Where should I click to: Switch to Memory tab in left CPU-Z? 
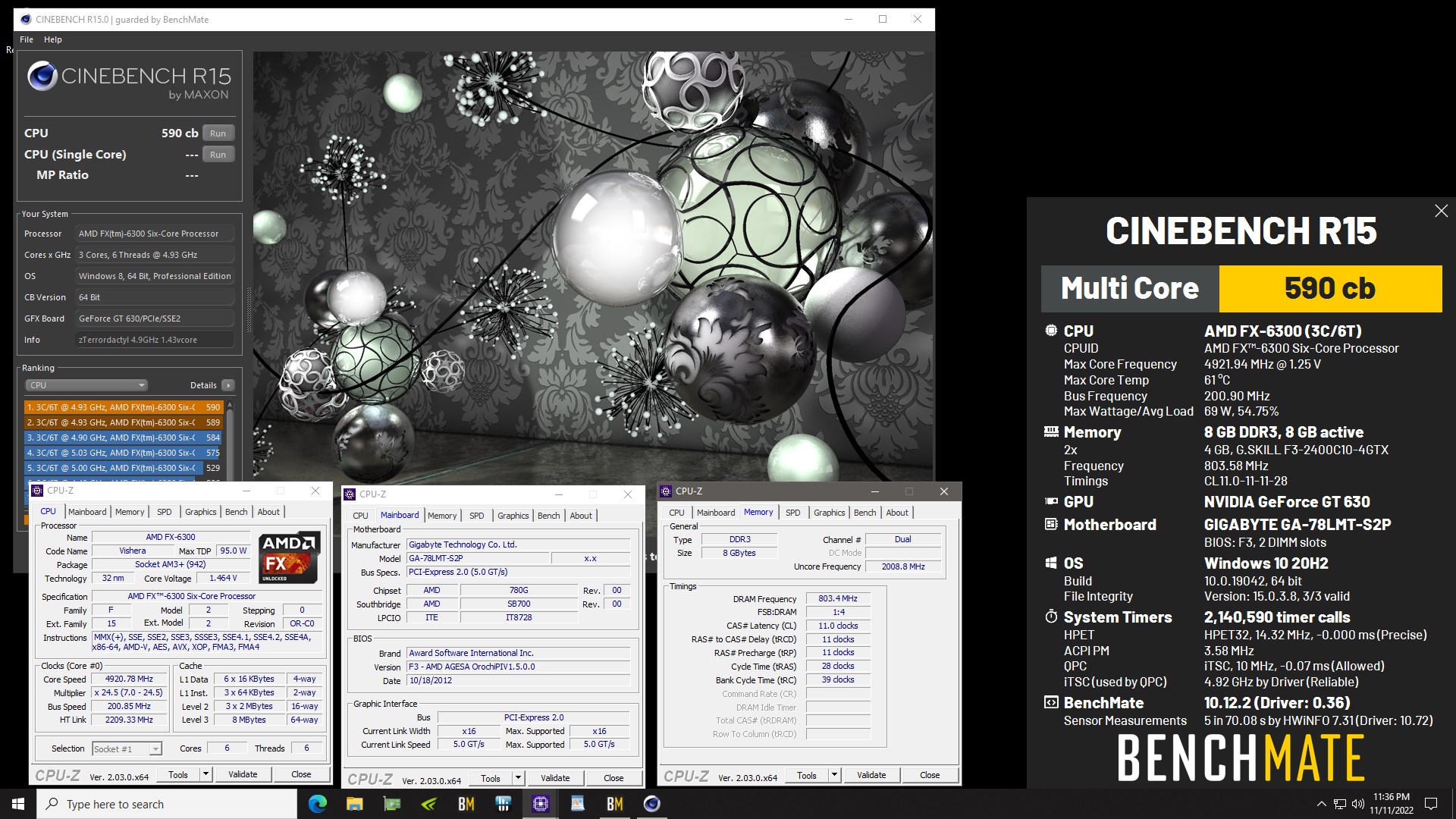pyautogui.click(x=130, y=512)
